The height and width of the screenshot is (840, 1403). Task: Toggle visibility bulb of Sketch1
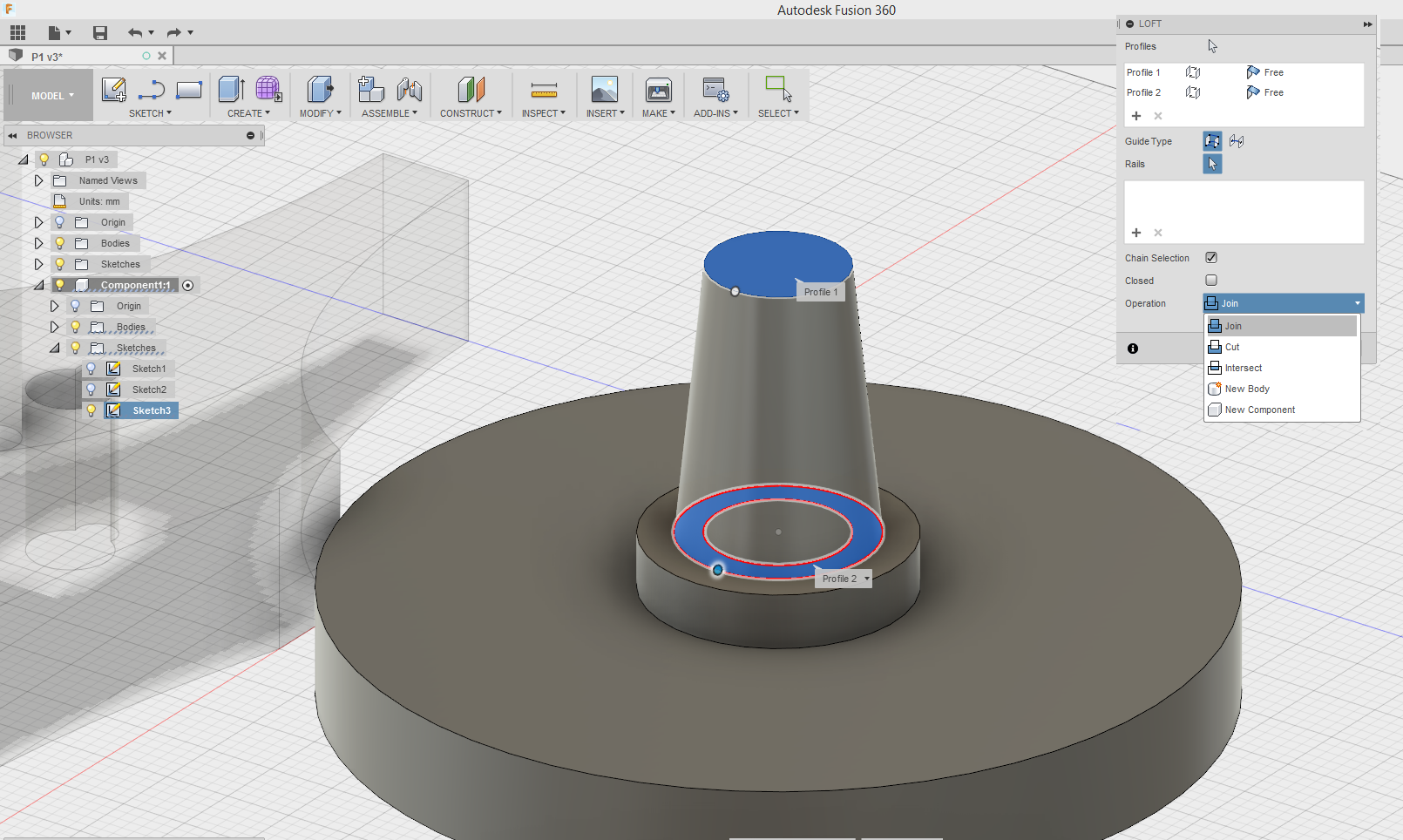91,369
